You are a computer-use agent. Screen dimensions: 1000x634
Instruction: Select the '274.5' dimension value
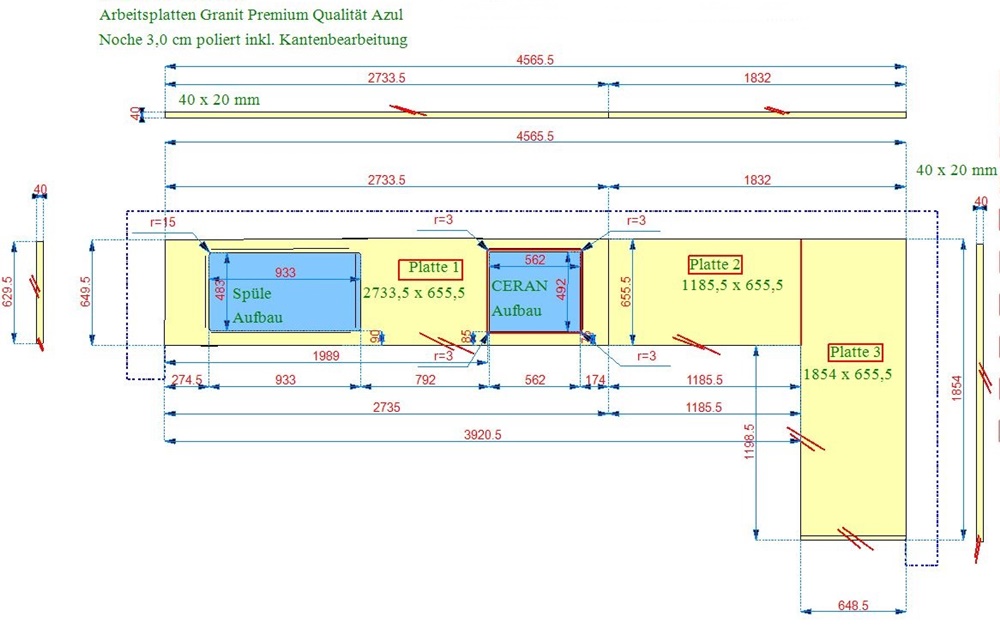click(187, 380)
